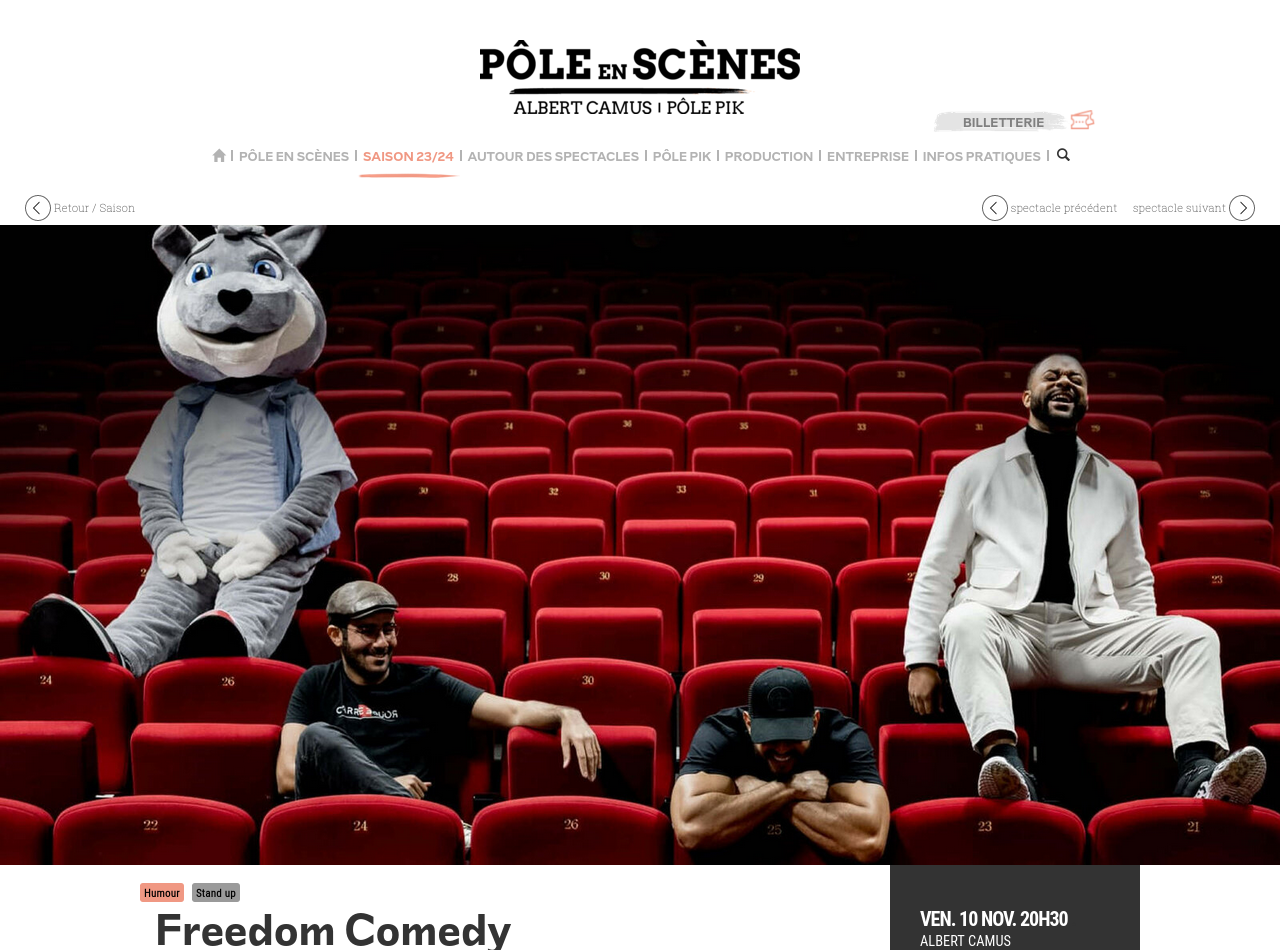Click the next show arrow icon
This screenshot has height=950, width=1280.
tap(1242, 208)
